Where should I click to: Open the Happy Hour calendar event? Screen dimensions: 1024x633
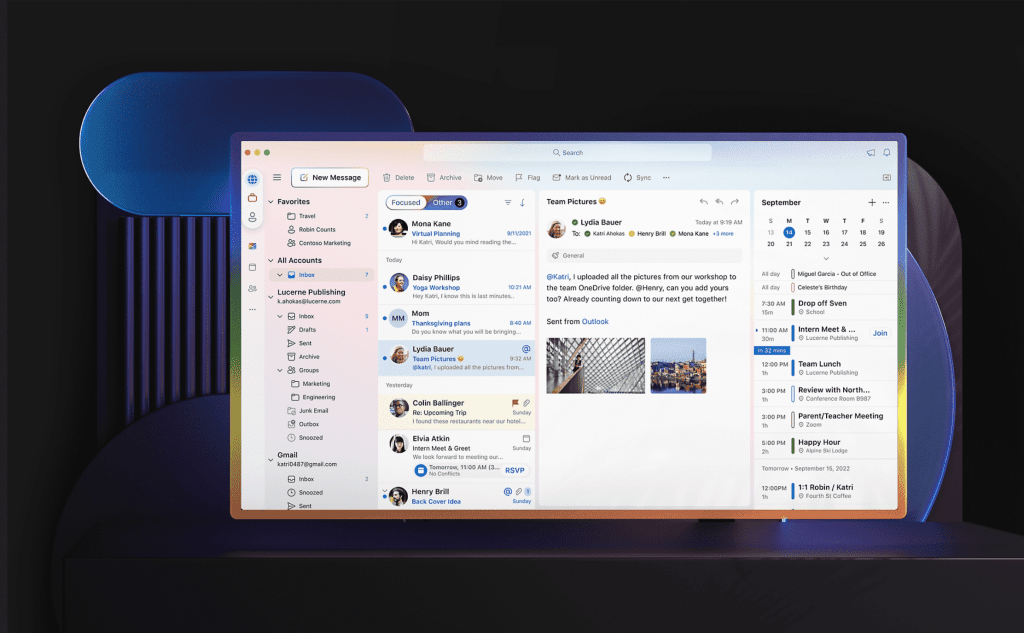(x=825, y=446)
